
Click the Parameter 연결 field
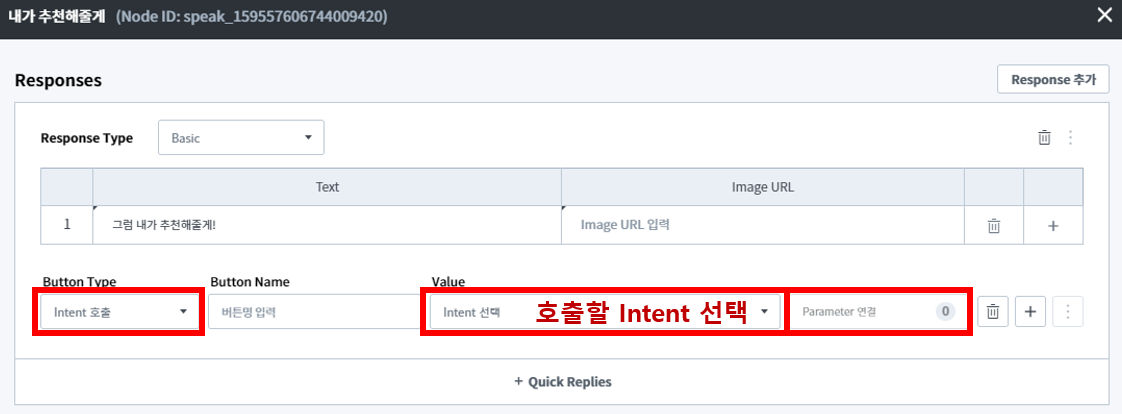coord(862,312)
